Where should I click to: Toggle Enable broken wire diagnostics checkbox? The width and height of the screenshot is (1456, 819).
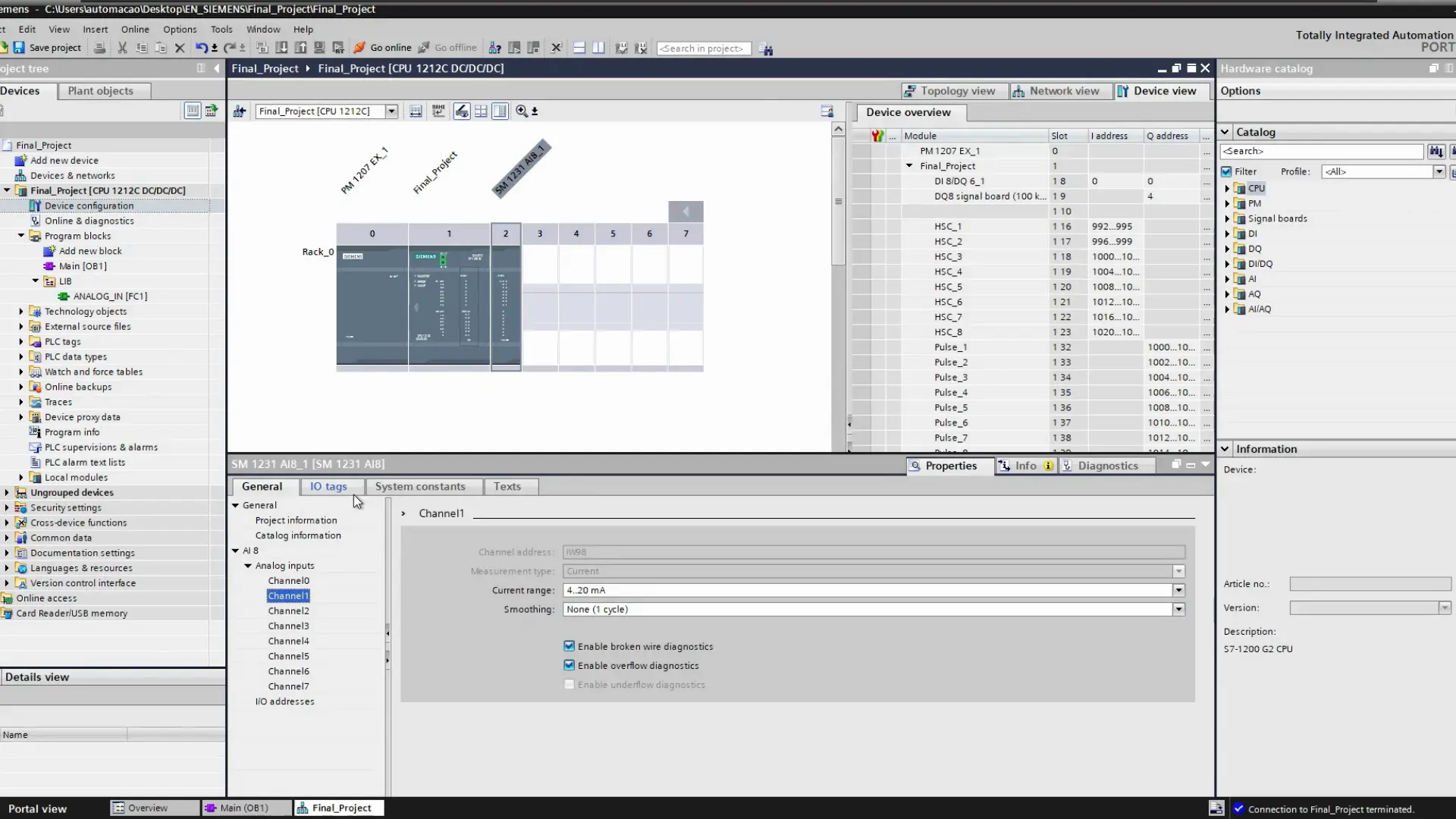(569, 646)
